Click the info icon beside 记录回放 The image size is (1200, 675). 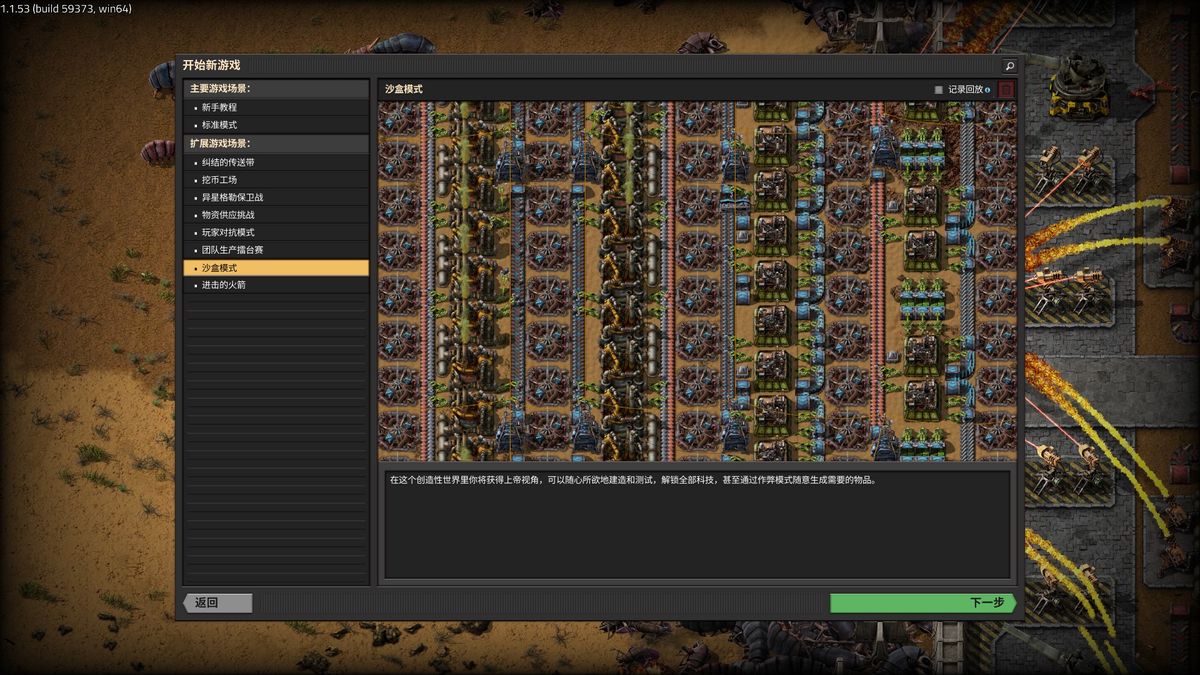coord(988,90)
